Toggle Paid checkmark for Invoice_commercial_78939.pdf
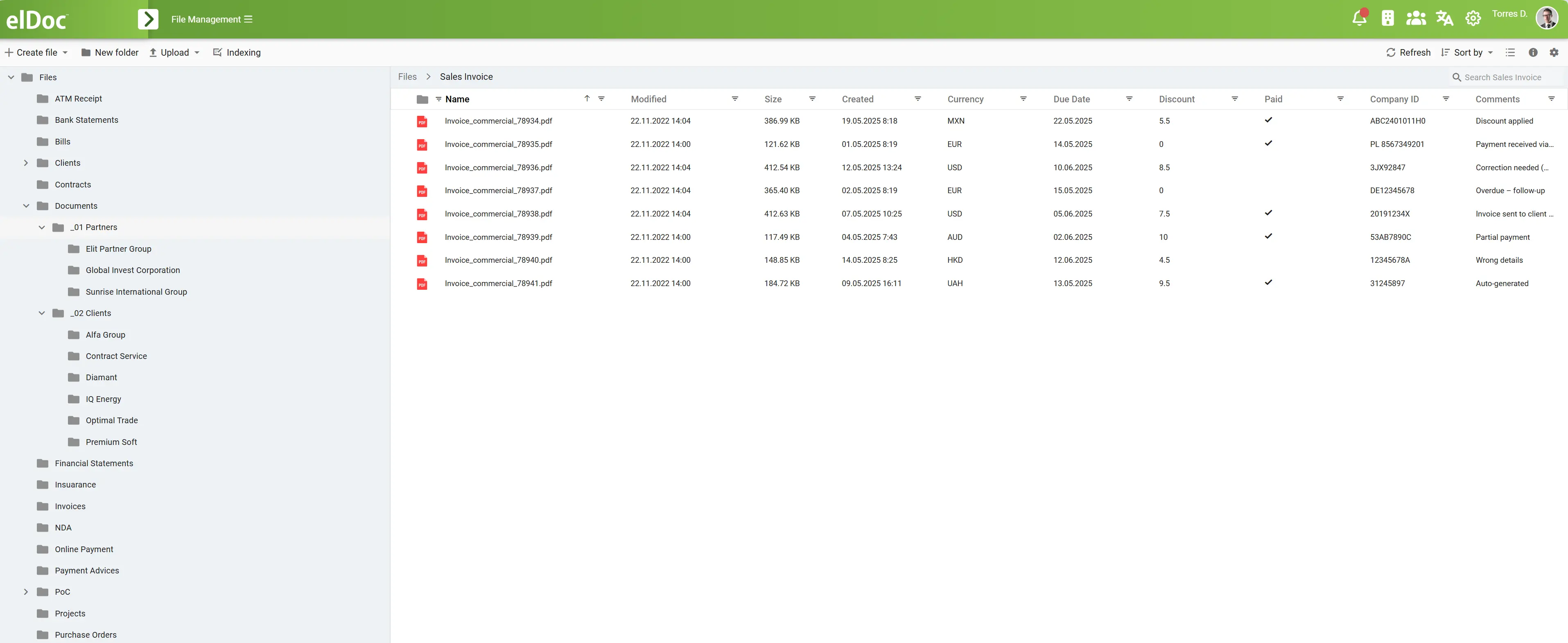Screen dimensions: 1568x643 point(1268,236)
